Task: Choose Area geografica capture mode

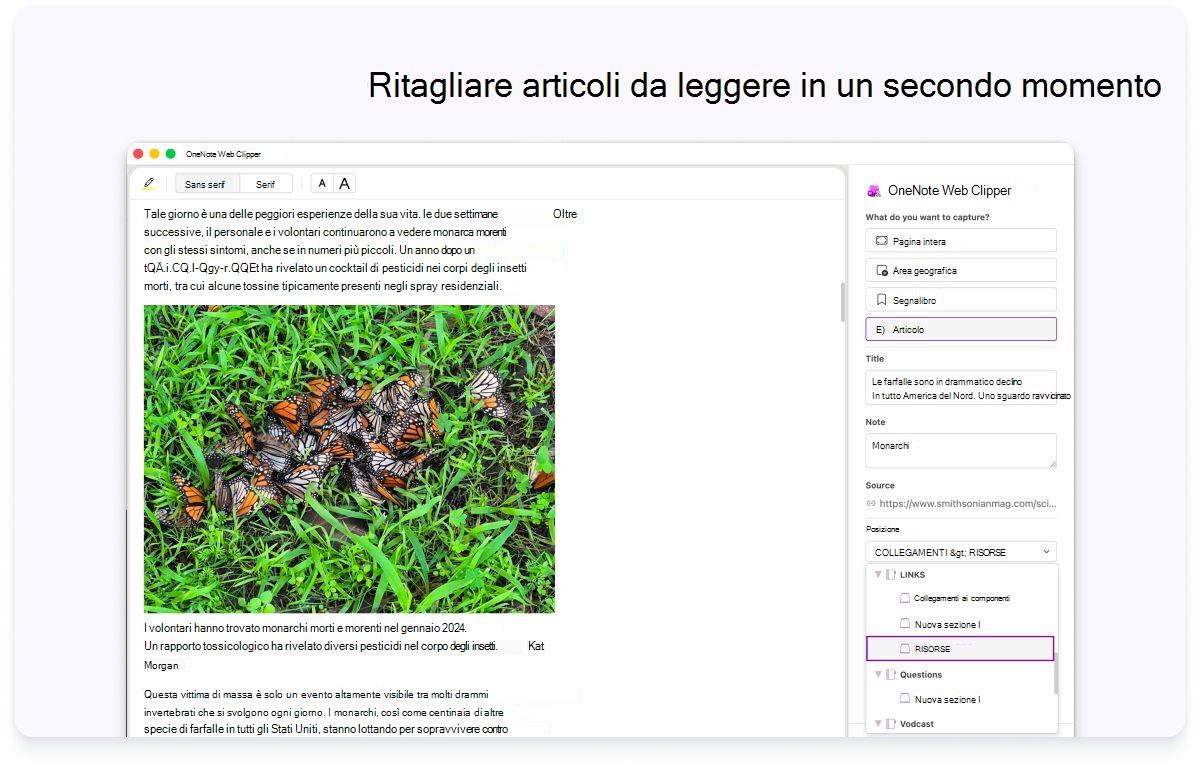Action: [961, 270]
